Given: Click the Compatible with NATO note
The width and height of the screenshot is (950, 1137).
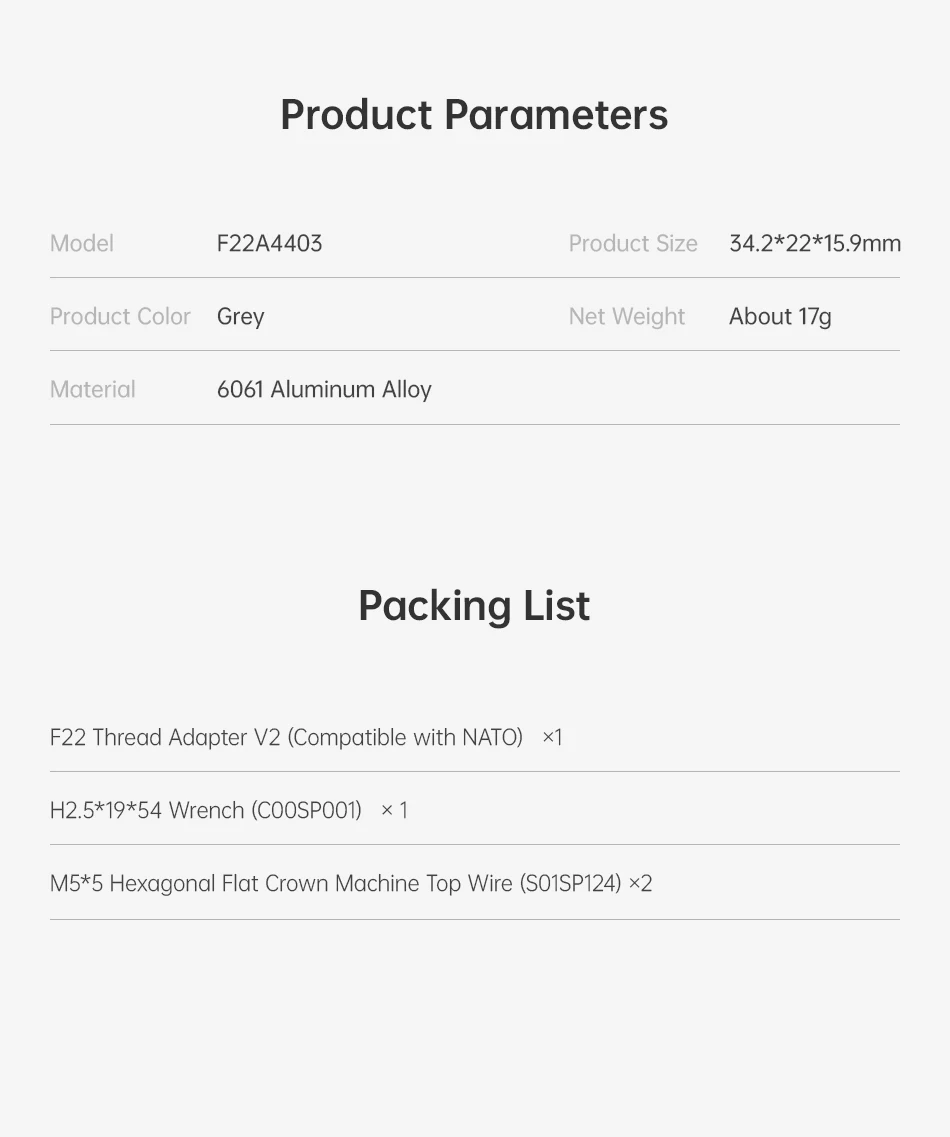Looking at the screenshot, I should click(x=405, y=737).
